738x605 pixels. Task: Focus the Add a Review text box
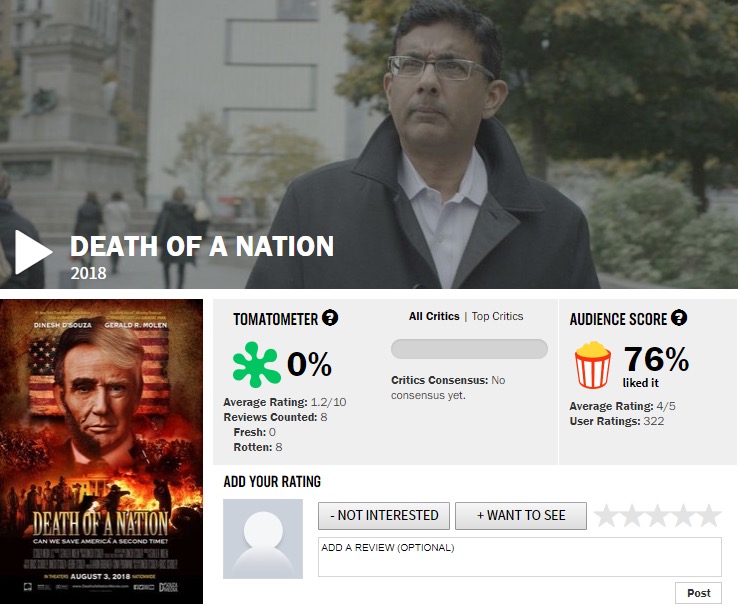pos(520,557)
